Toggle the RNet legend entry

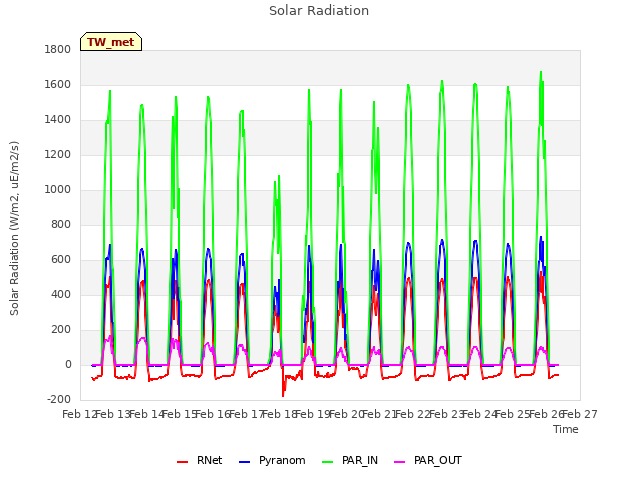point(200,460)
